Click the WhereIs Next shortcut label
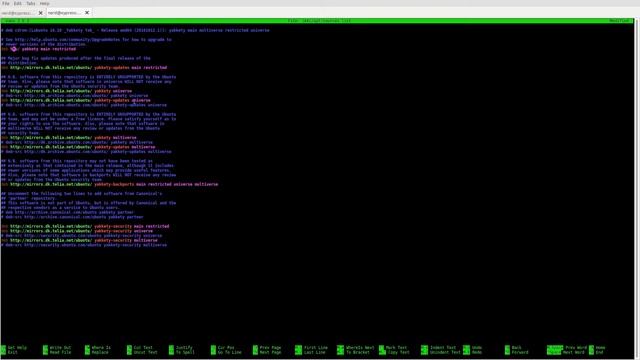The height and width of the screenshot is (360, 640). pos(360,347)
